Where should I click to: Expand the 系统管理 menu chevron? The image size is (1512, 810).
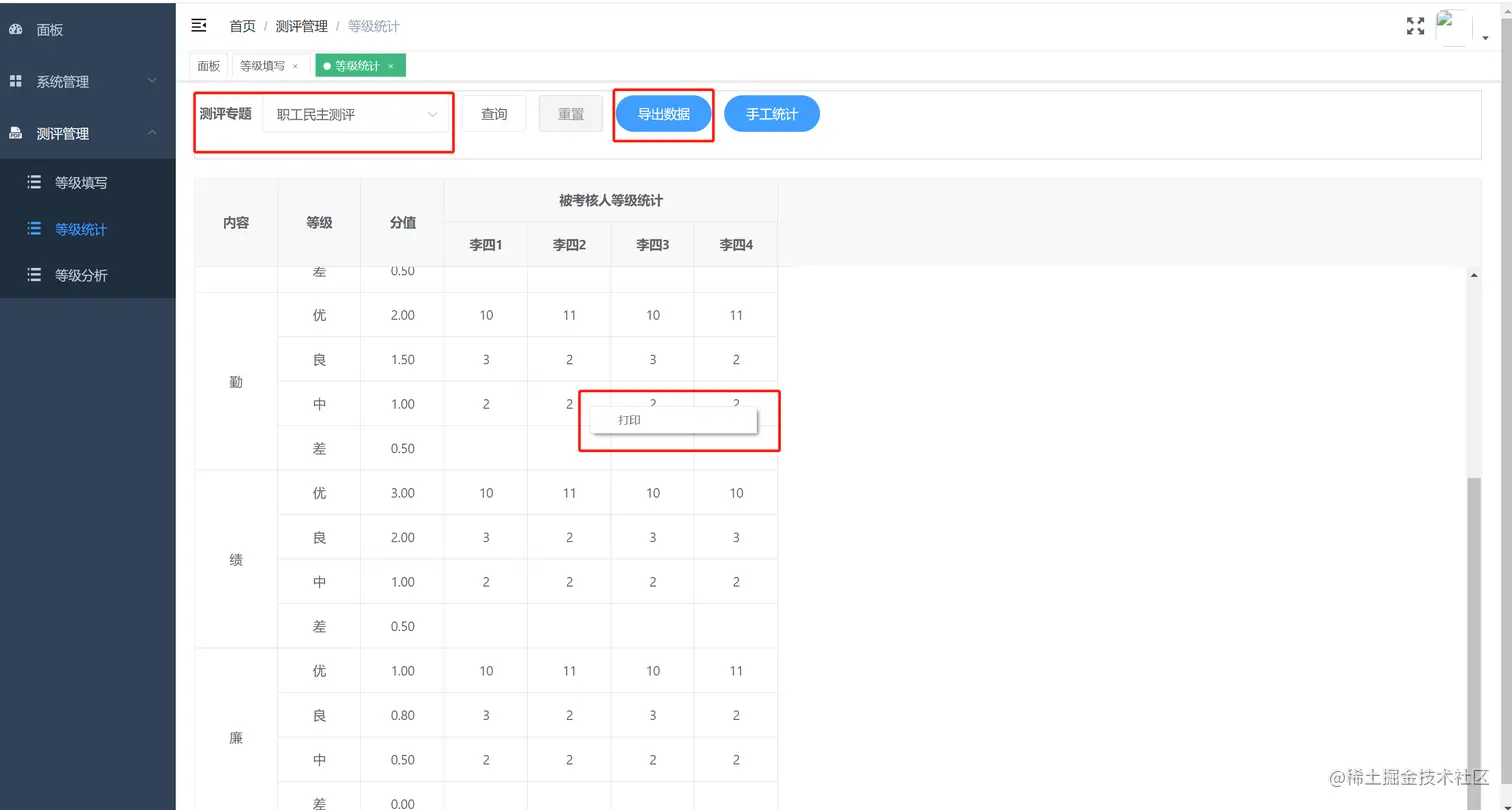151,80
